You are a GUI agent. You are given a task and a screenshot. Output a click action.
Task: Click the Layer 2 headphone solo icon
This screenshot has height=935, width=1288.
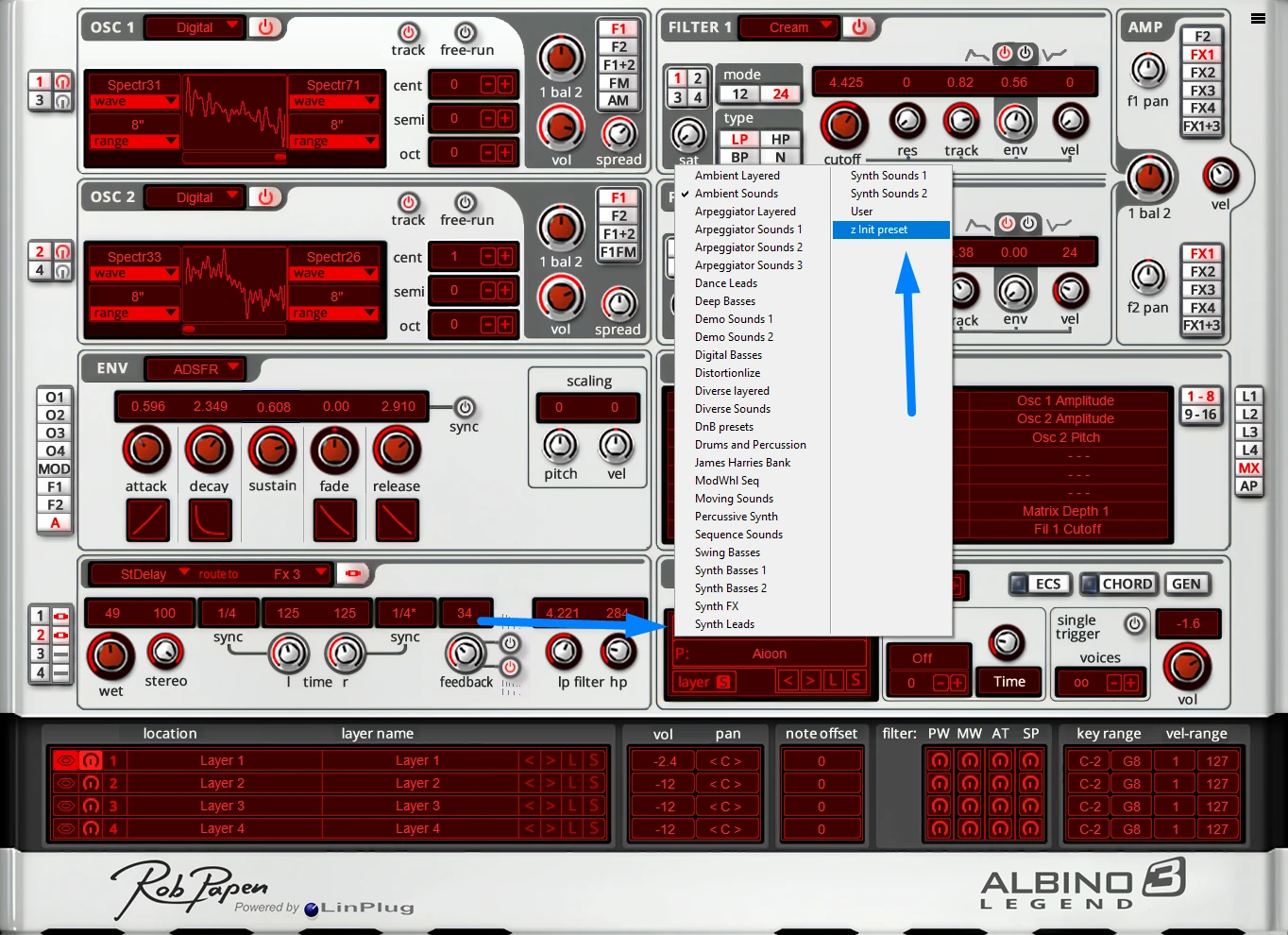click(x=91, y=783)
